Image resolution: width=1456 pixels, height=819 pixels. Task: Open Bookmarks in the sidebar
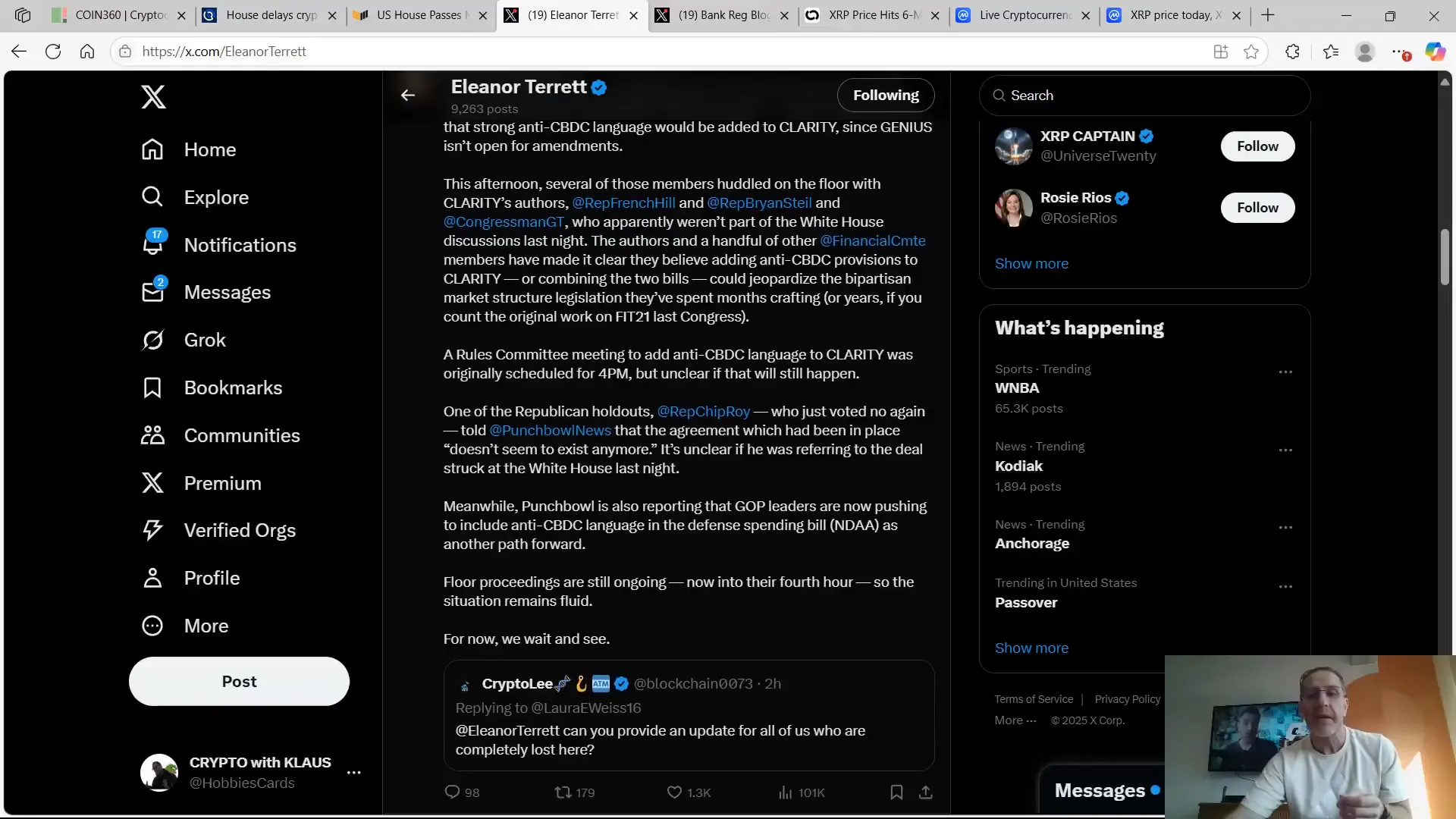[212, 388]
